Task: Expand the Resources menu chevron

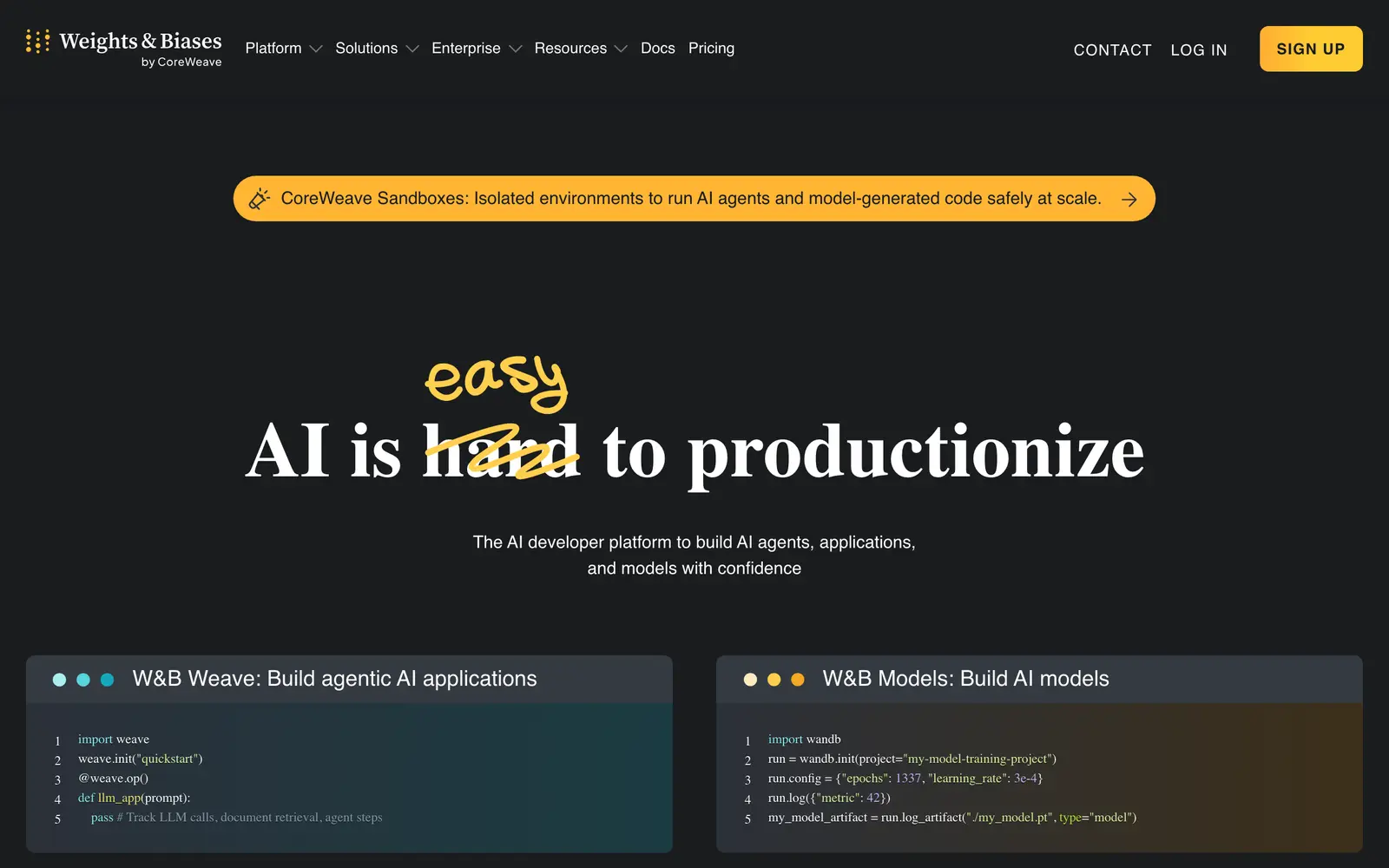Action: (621, 49)
